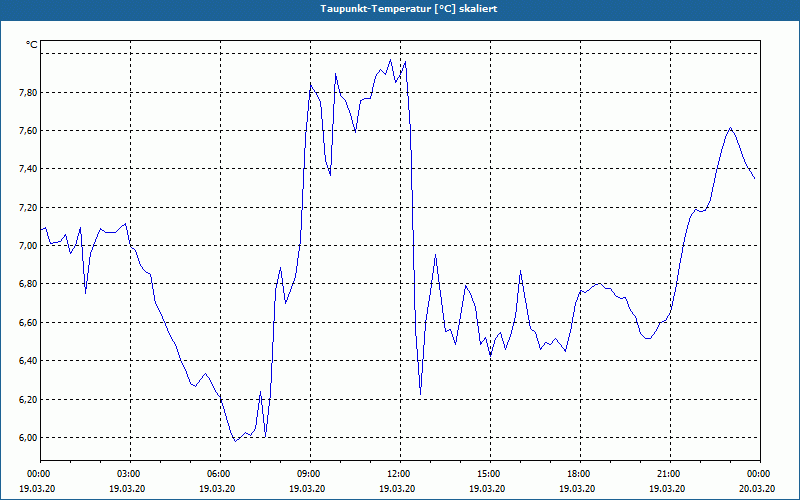Click the '12:00' time axis label
This screenshot has height=500, width=800.
tap(400, 474)
